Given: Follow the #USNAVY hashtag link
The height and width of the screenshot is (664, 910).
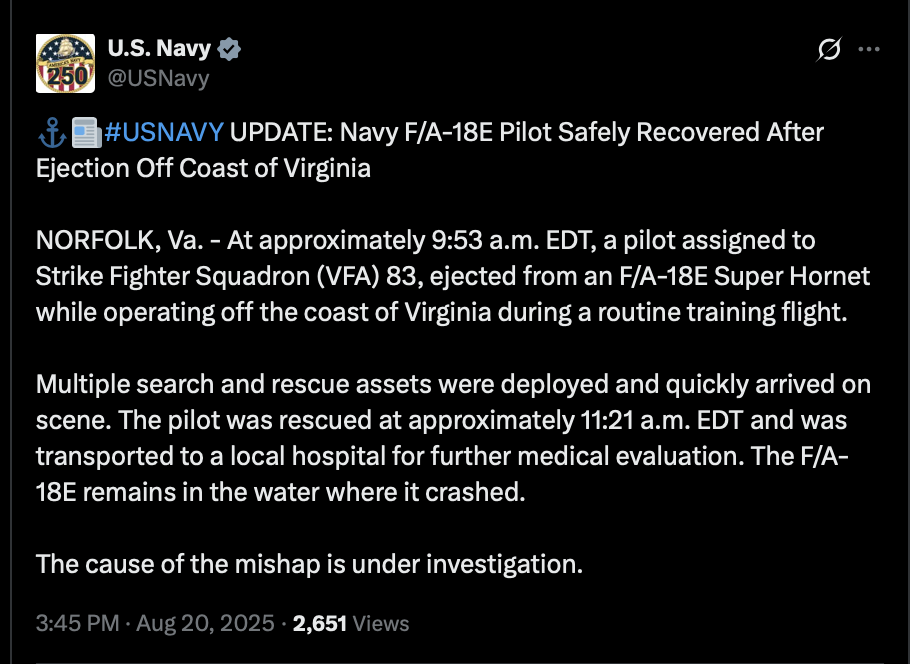Looking at the screenshot, I should pos(164,132).
